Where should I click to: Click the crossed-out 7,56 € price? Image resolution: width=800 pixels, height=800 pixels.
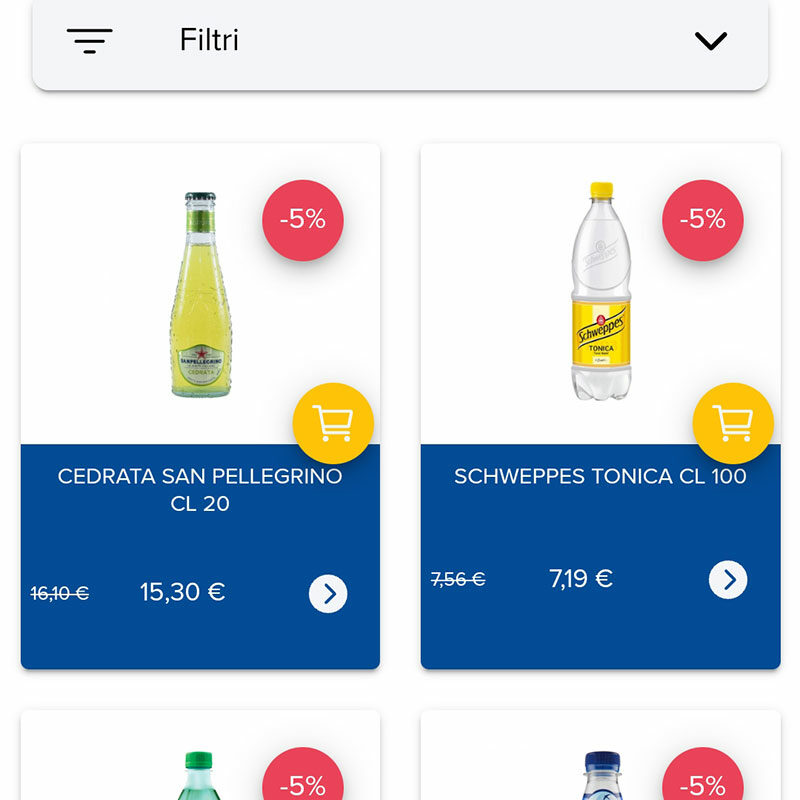coord(458,579)
